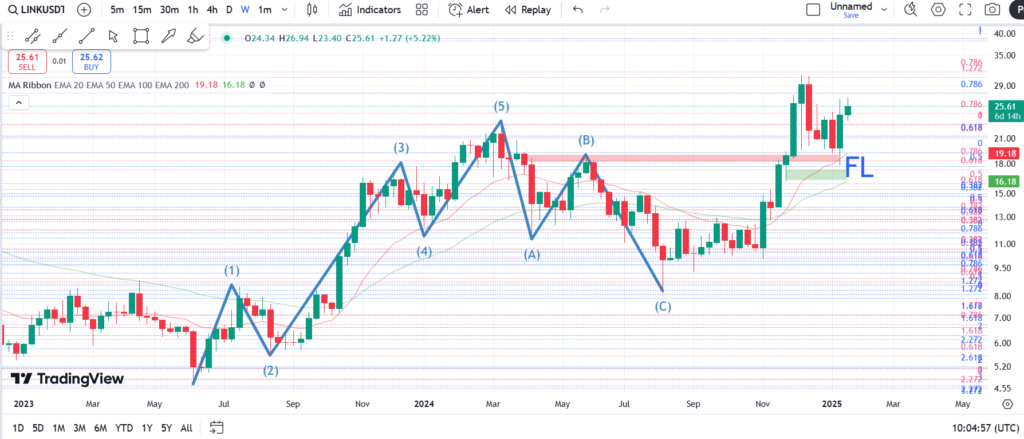1024x439 pixels.
Task: Switch to the 4h timeframe
Action: [212, 10]
